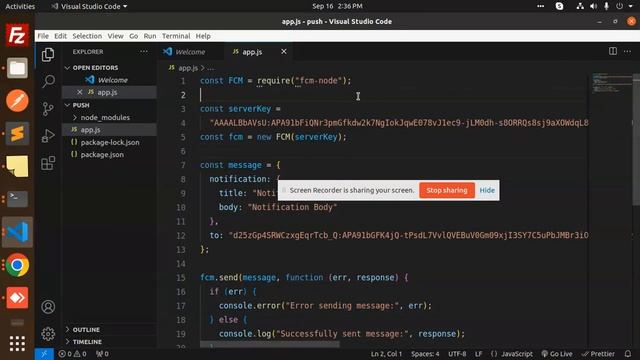
Task: Open errors and warnings in status bar
Action: point(72,354)
